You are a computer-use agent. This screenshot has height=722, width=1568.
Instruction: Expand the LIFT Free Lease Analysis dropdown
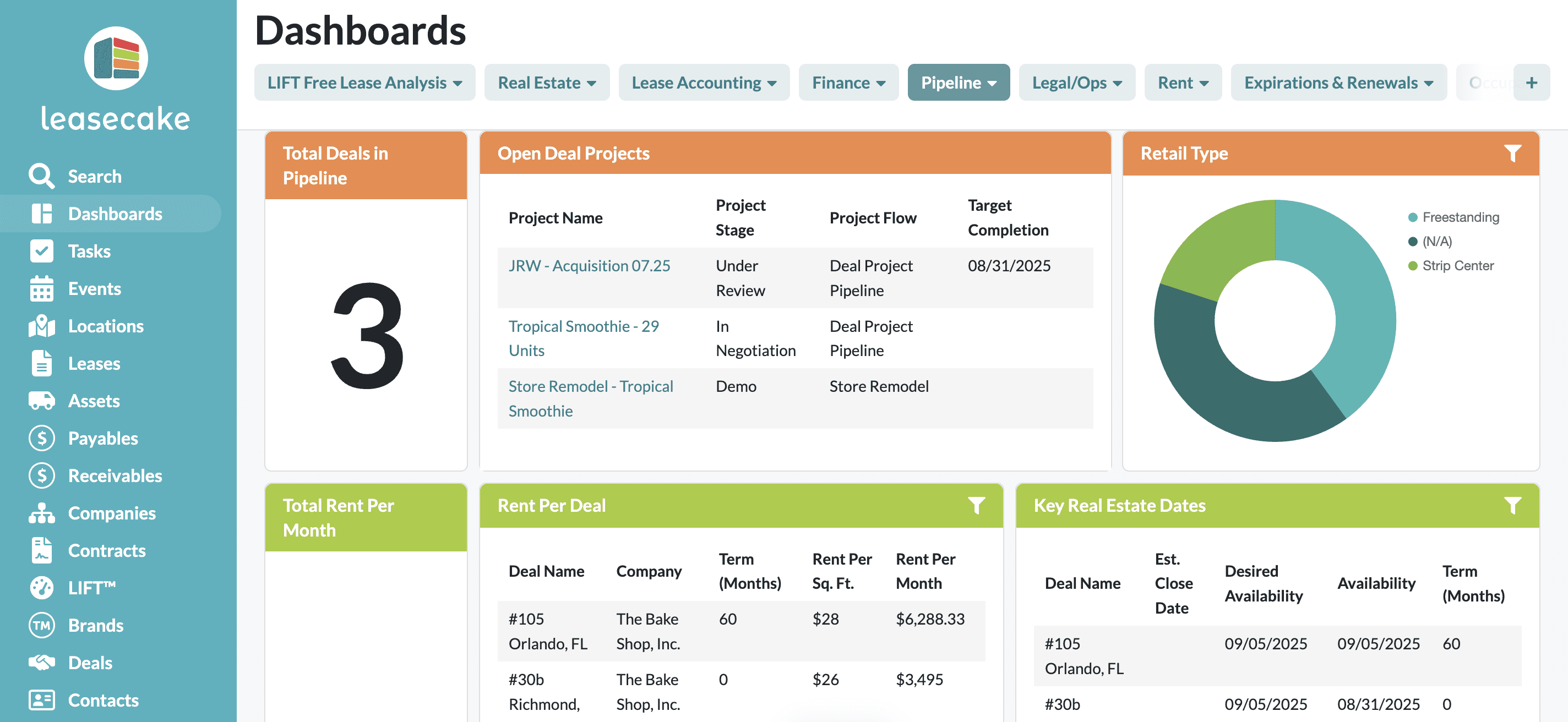click(x=364, y=83)
